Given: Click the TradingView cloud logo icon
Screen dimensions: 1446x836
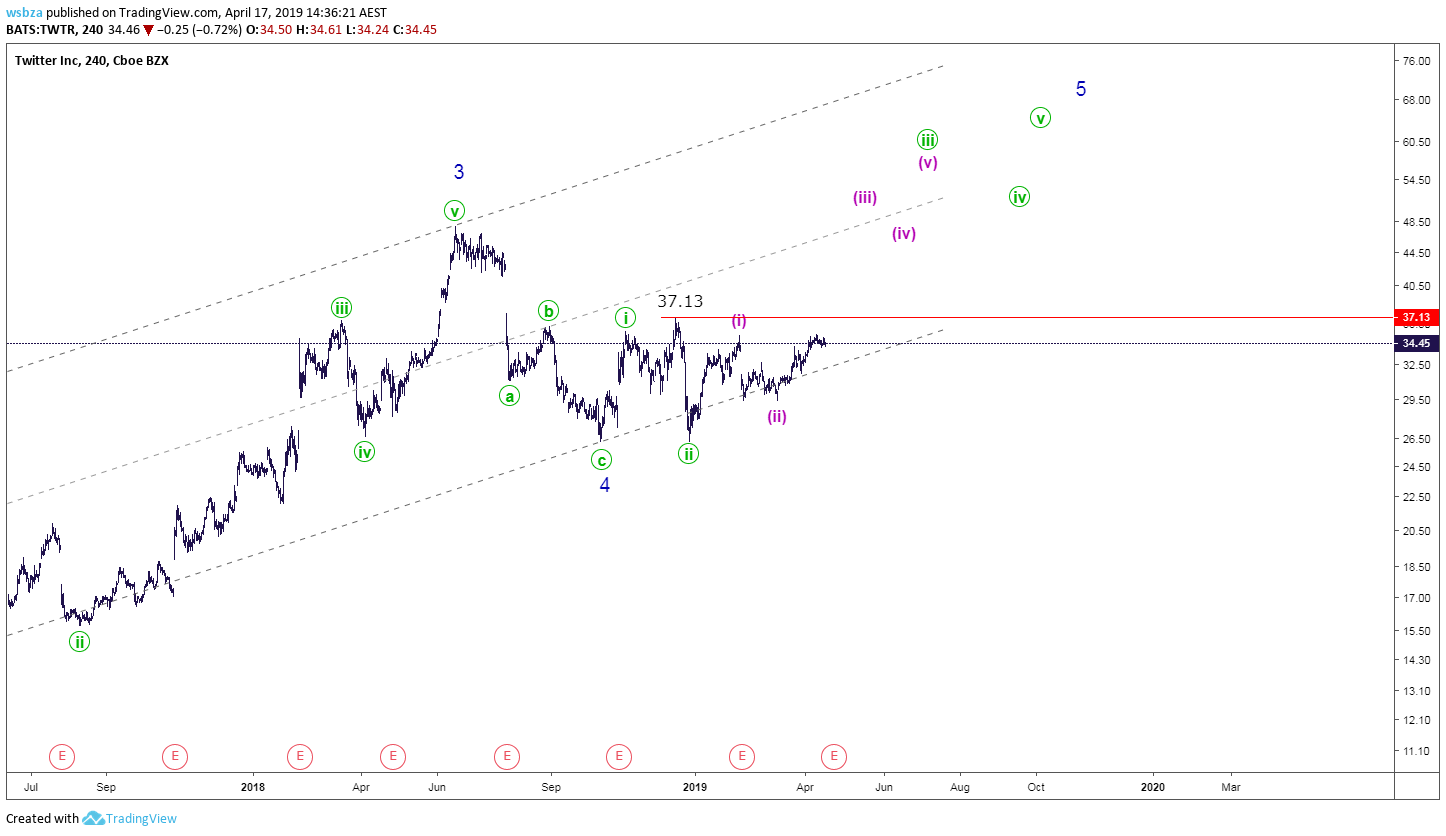Looking at the screenshot, I should coord(94,818).
